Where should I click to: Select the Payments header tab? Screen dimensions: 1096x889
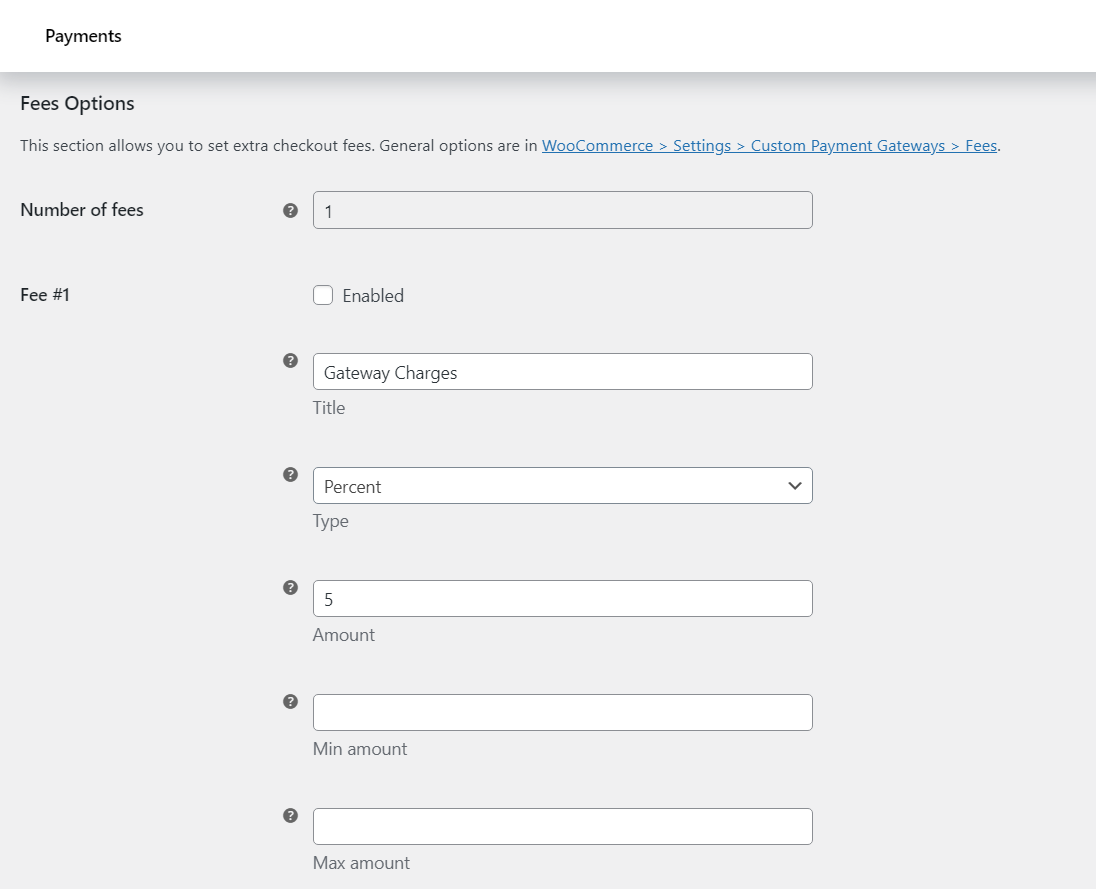coord(83,36)
